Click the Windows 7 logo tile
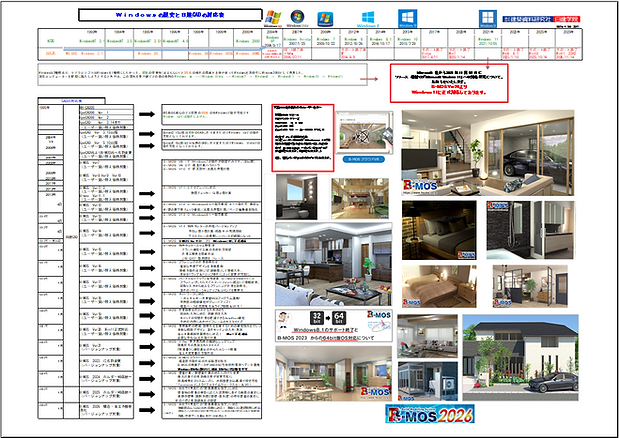 point(325,19)
